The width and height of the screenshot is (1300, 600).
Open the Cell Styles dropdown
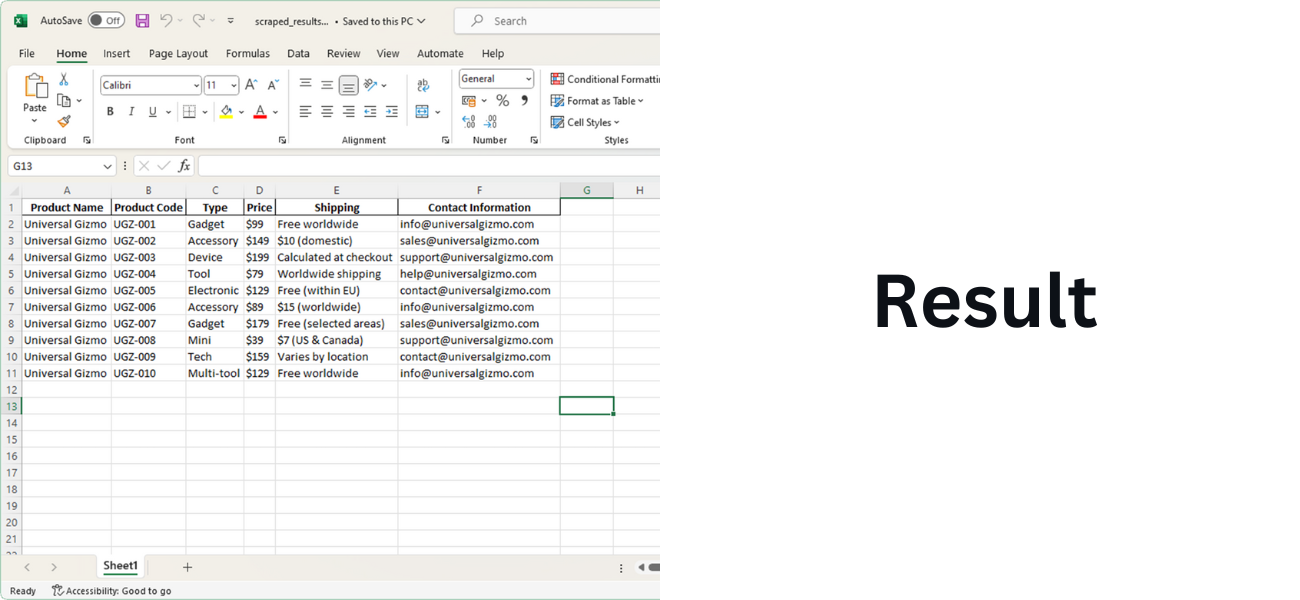coord(586,123)
